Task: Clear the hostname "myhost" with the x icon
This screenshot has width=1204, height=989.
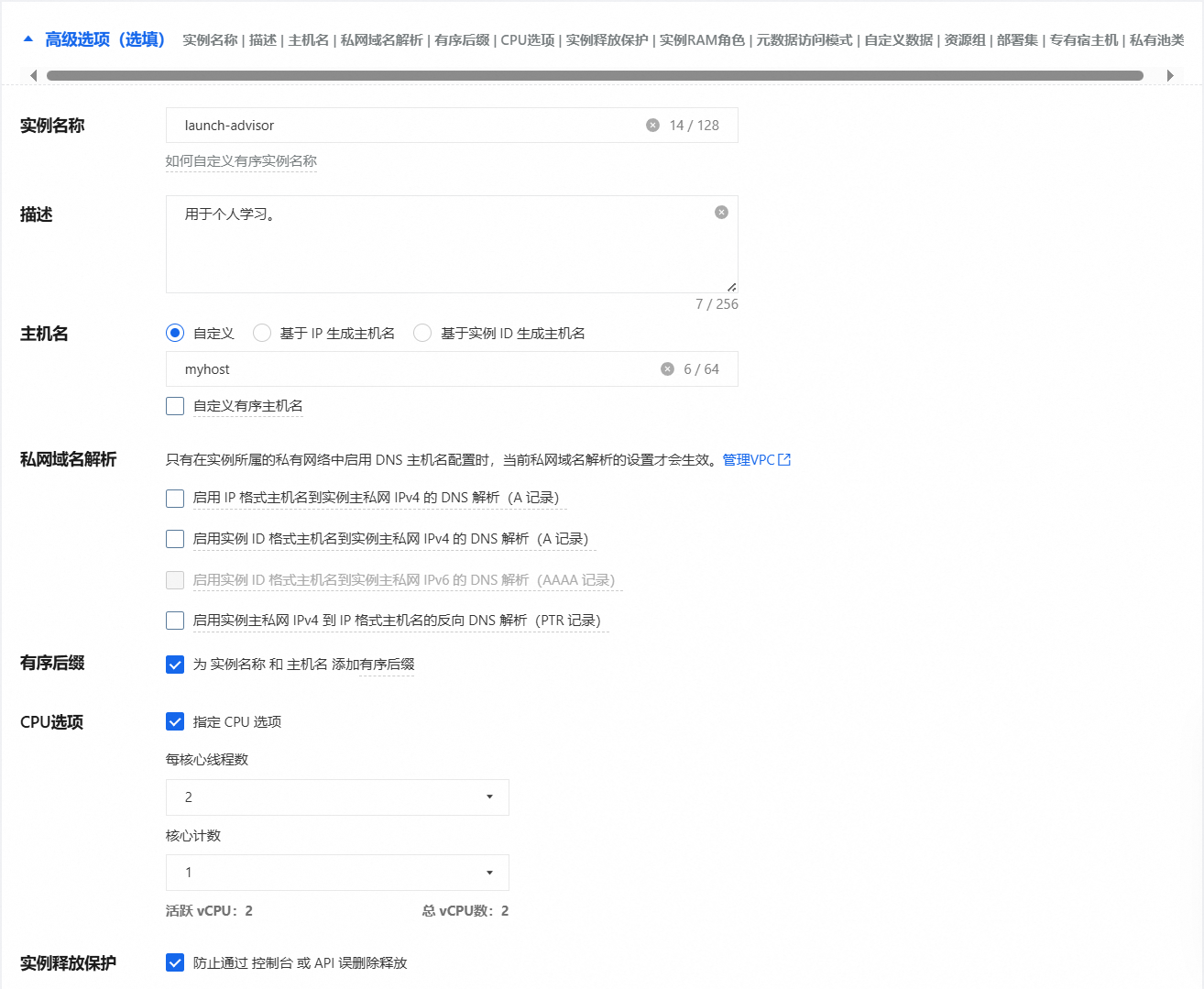Action: [x=667, y=368]
